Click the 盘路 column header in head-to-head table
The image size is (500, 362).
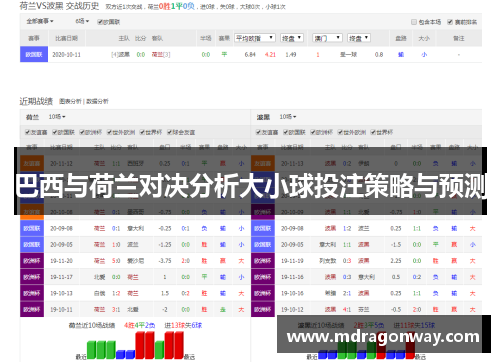[x=401, y=38]
